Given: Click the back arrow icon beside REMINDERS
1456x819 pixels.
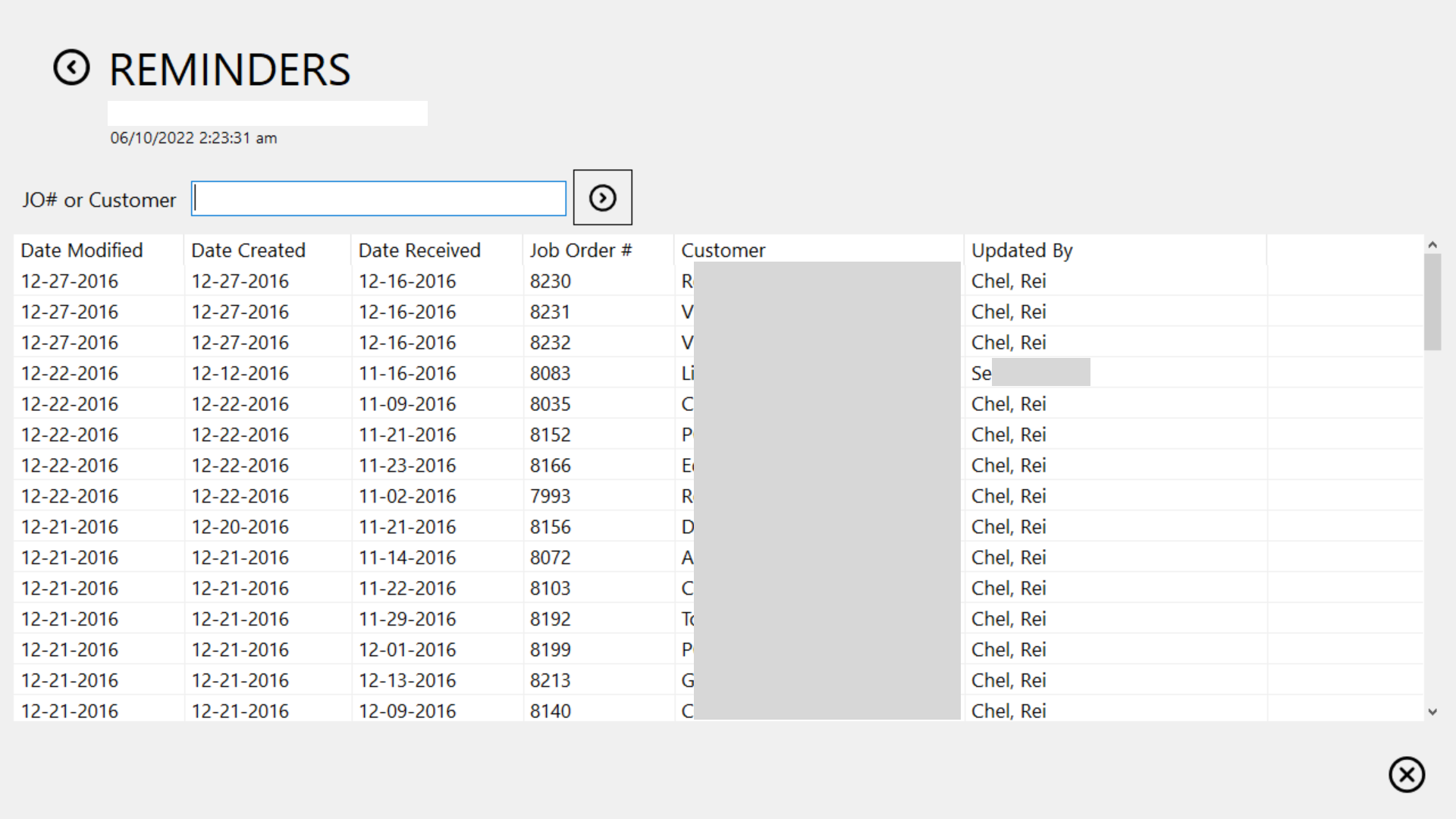Looking at the screenshot, I should point(71,68).
